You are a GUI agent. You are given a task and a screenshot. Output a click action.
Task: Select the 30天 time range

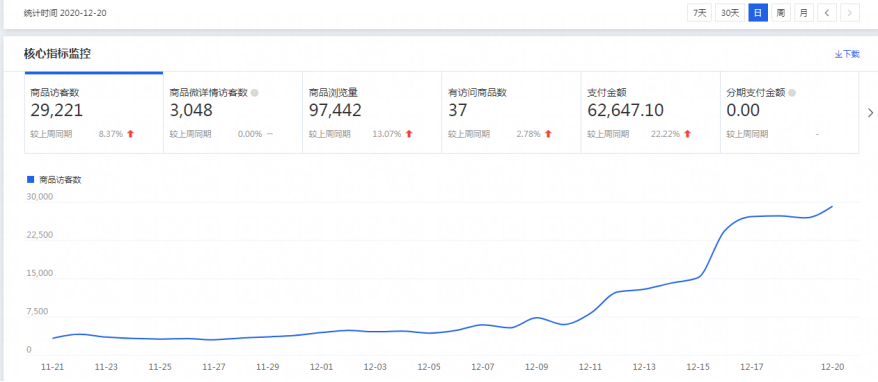tap(730, 13)
